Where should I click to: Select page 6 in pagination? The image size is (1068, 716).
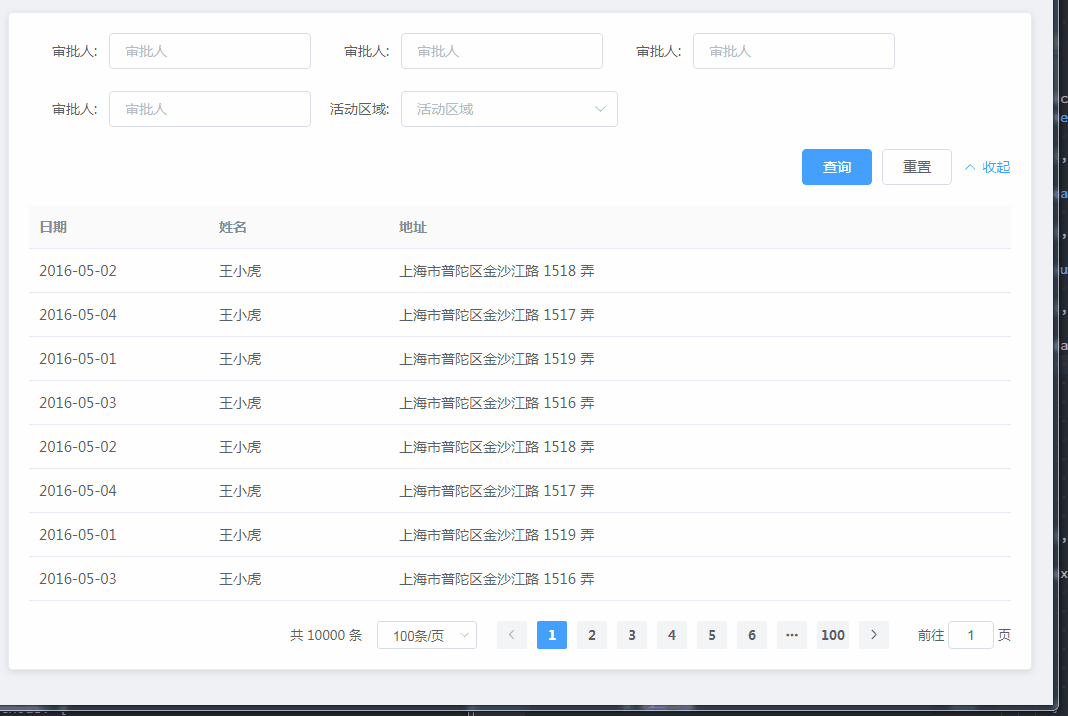pos(752,635)
